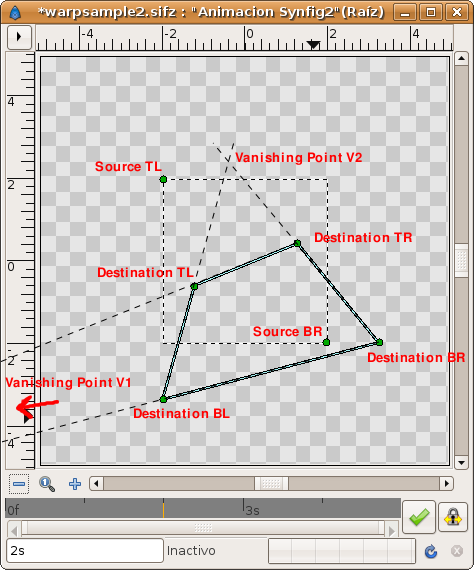Toggle the animation mode green check button
The width and height of the screenshot is (474, 570).
(x=419, y=517)
